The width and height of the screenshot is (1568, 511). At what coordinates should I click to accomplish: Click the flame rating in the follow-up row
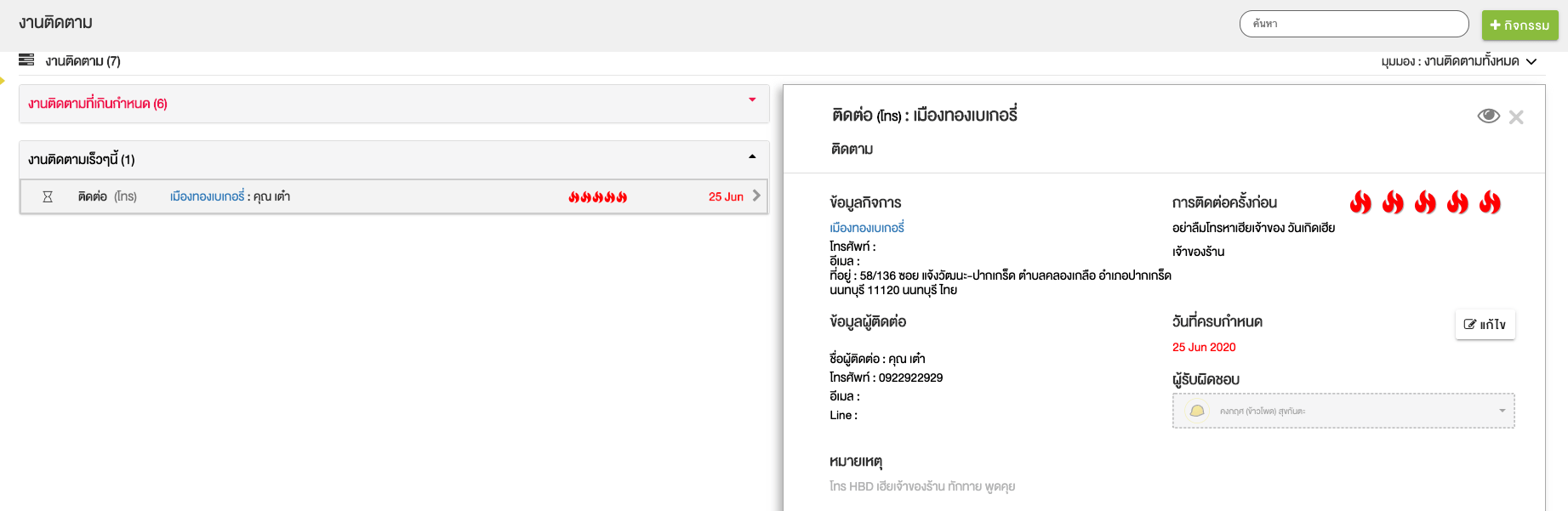[597, 197]
